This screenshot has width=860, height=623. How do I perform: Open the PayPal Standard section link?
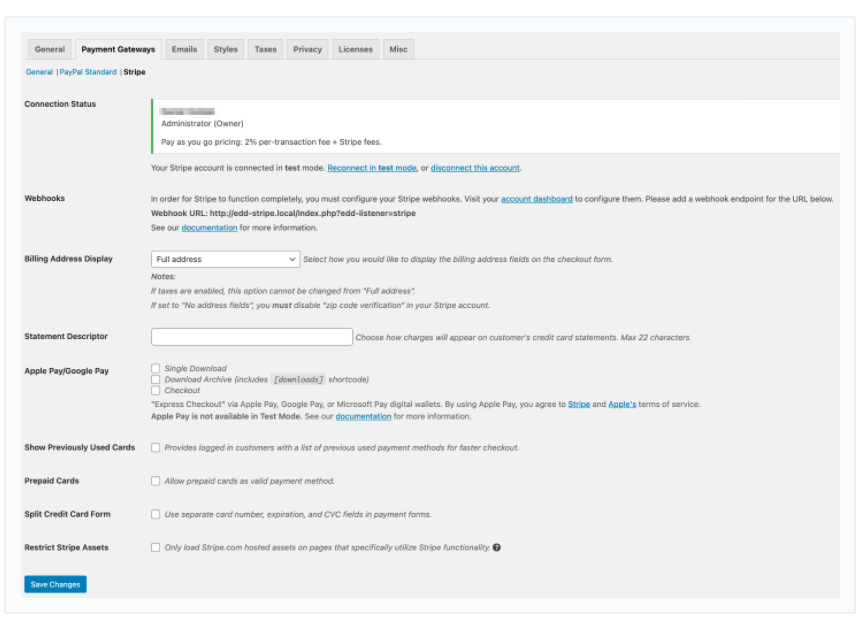[x=88, y=72]
